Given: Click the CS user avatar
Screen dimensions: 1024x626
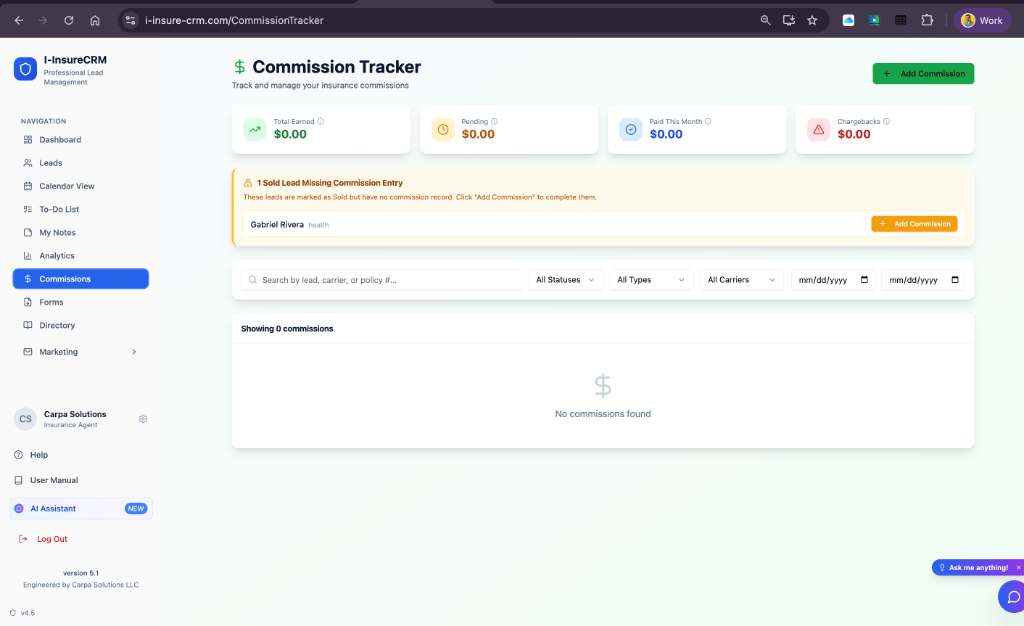Looking at the screenshot, I should coord(25,419).
